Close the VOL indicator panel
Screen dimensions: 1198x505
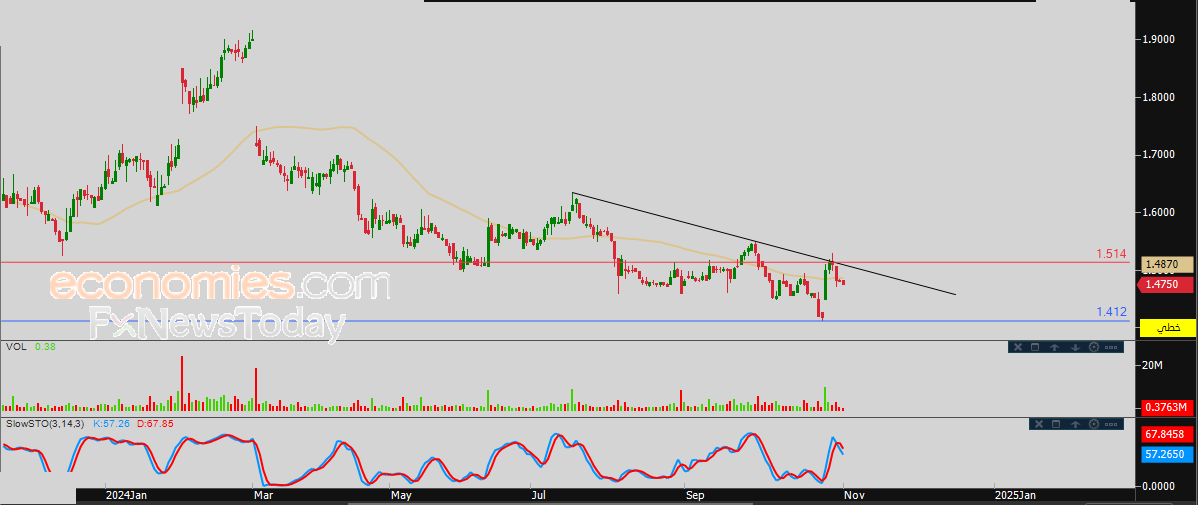(1018, 347)
